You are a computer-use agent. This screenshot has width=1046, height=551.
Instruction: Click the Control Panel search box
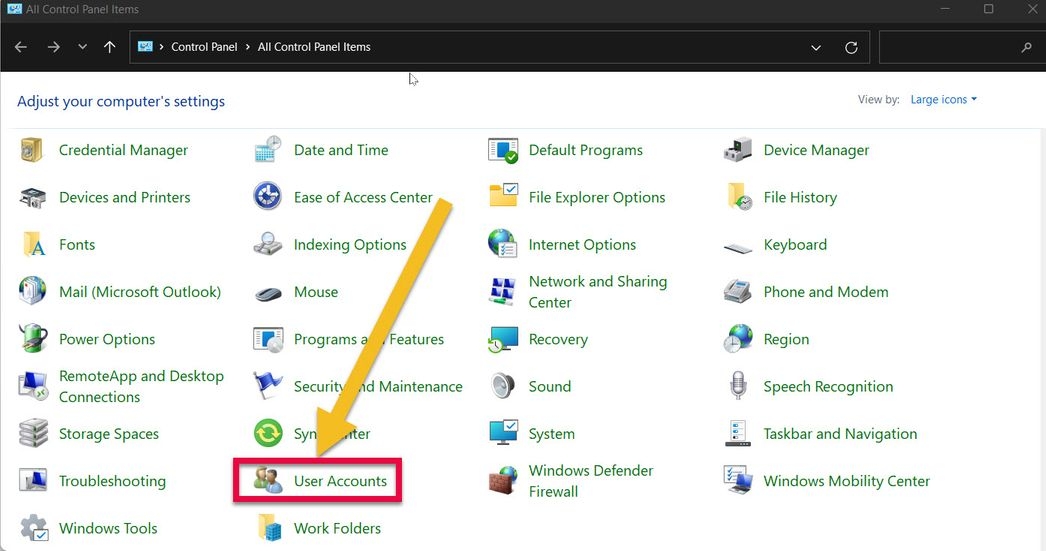[950, 47]
